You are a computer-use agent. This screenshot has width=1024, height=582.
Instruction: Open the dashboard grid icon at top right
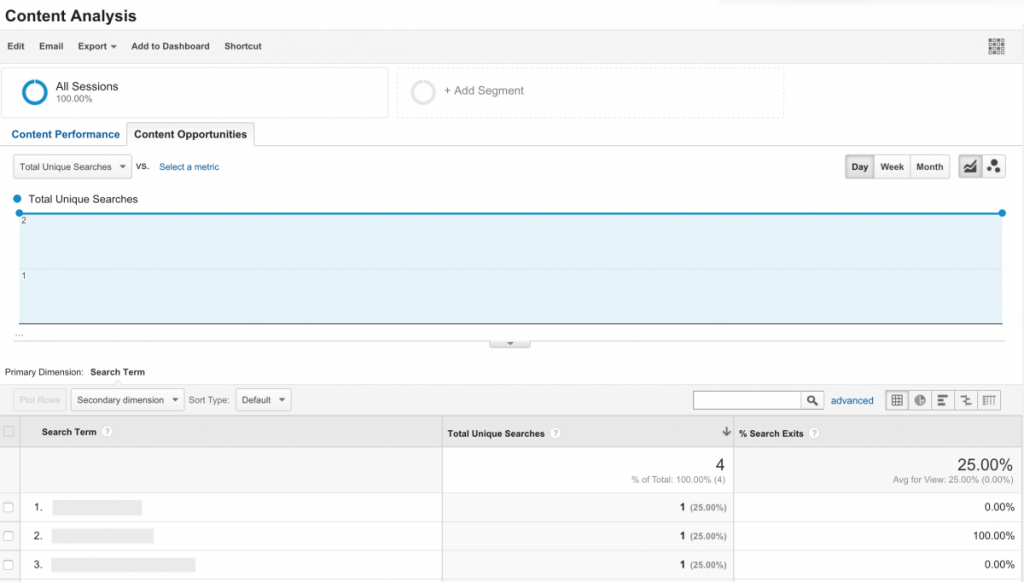point(996,46)
